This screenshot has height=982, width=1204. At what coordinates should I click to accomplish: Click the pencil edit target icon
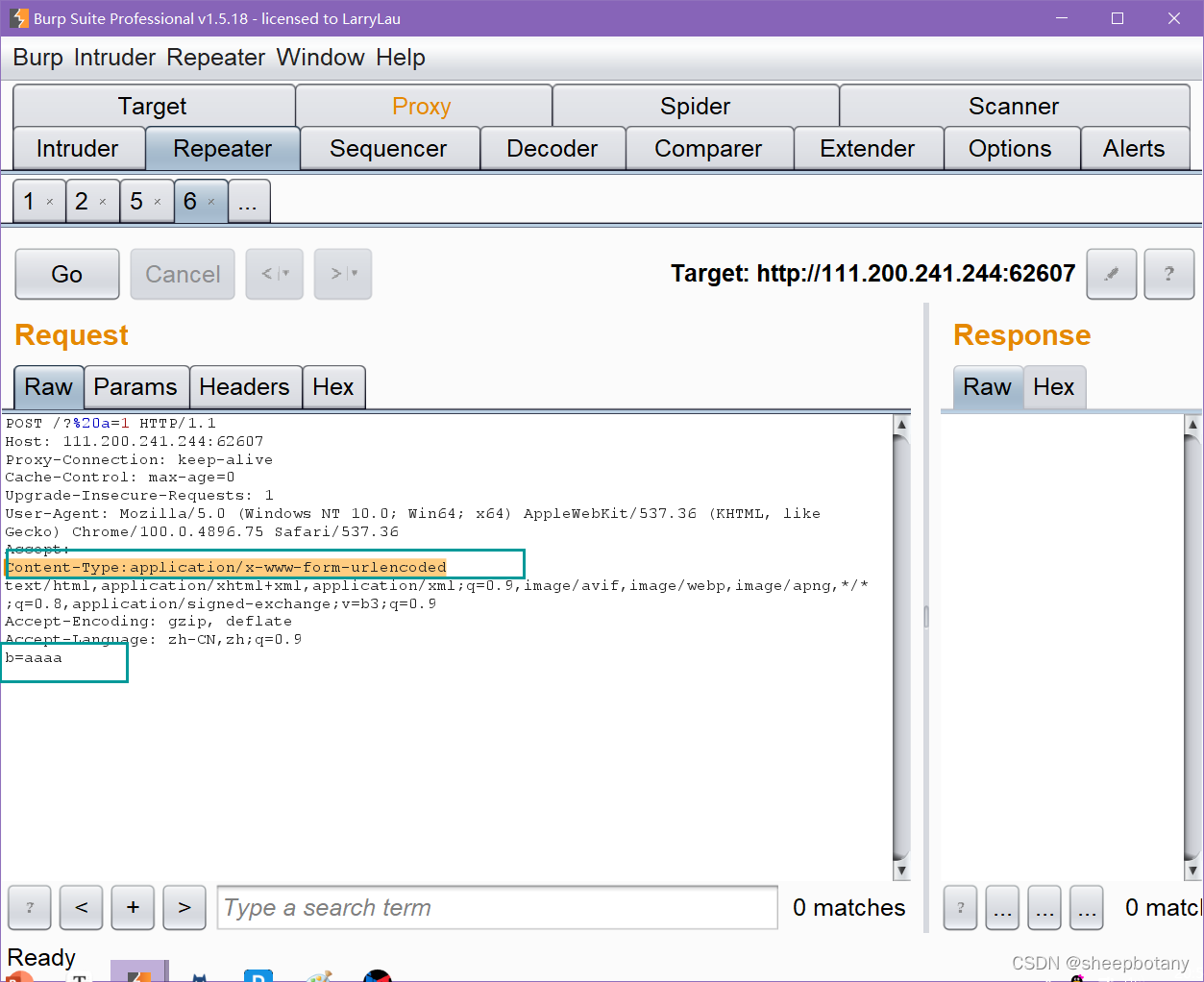tap(1112, 274)
